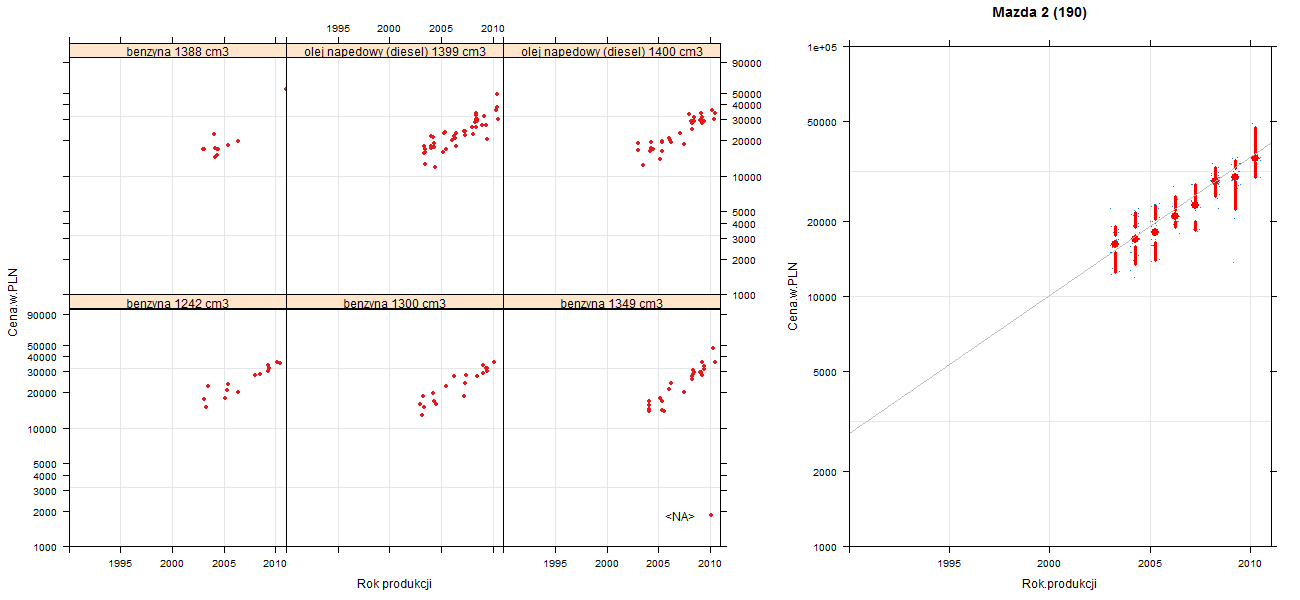This screenshot has height=600, width=1300.
Task: Click "1995" below the benzyna 1349 cm3 panel
Action: pos(555,564)
